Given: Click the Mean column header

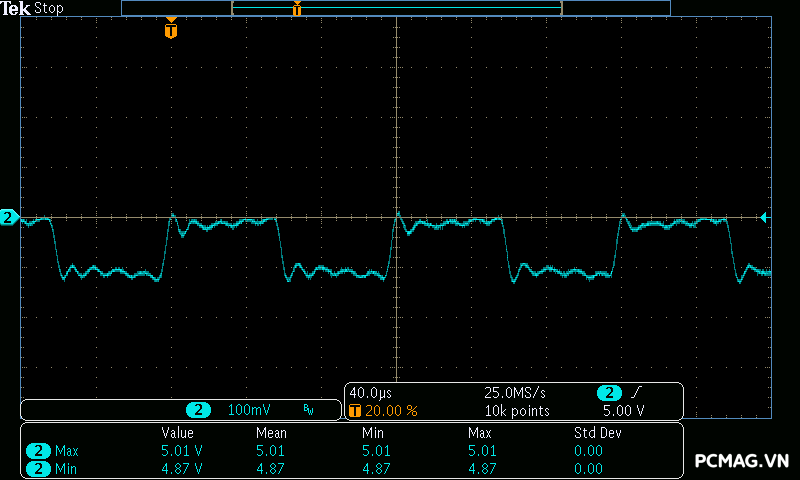Looking at the screenshot, I should point(270,433).
